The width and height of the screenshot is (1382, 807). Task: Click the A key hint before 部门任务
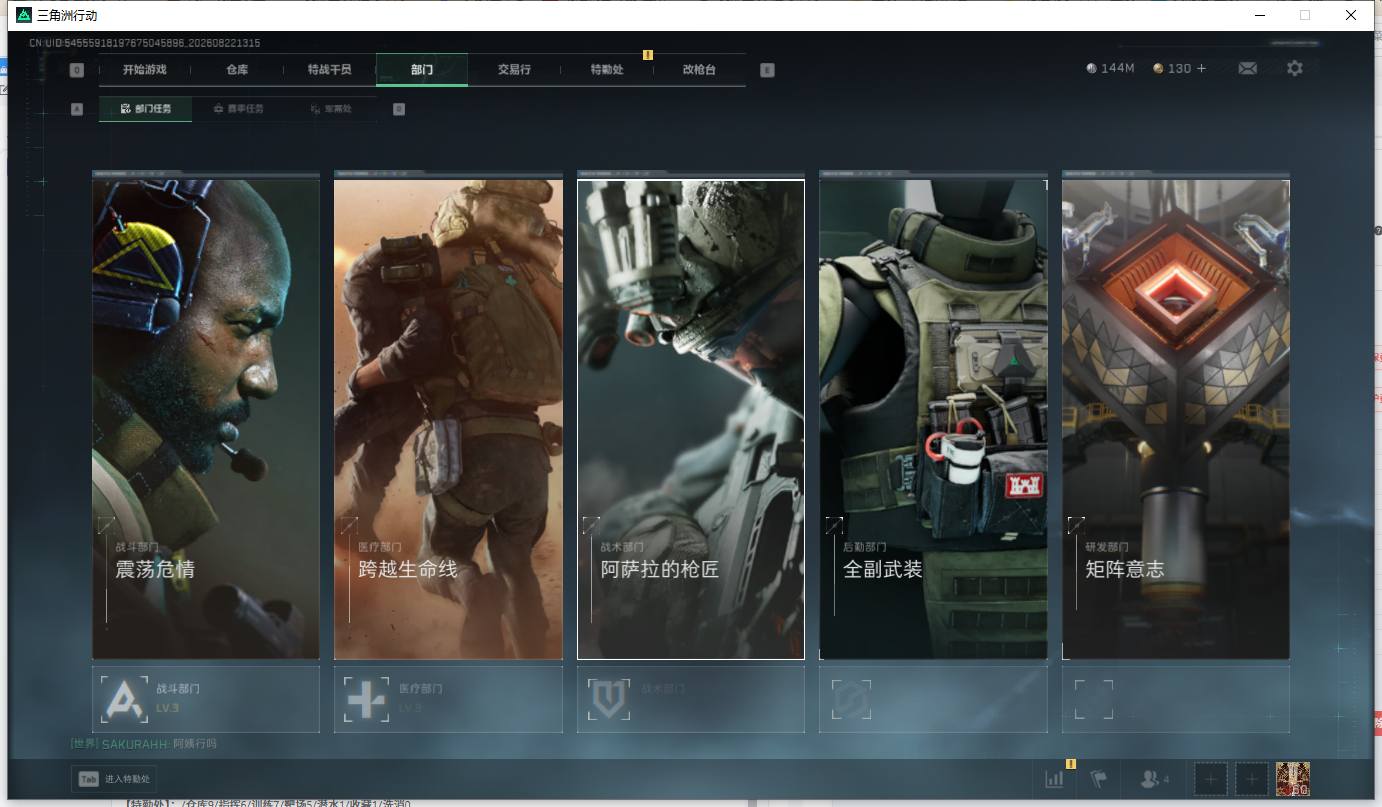click(77, 109)
